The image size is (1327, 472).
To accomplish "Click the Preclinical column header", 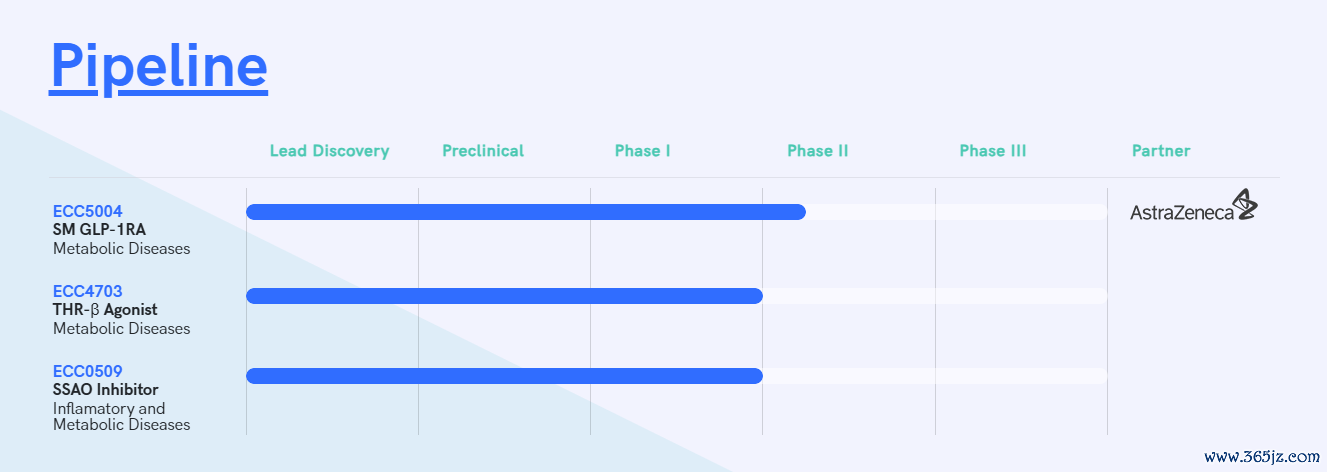I will 483,151.
